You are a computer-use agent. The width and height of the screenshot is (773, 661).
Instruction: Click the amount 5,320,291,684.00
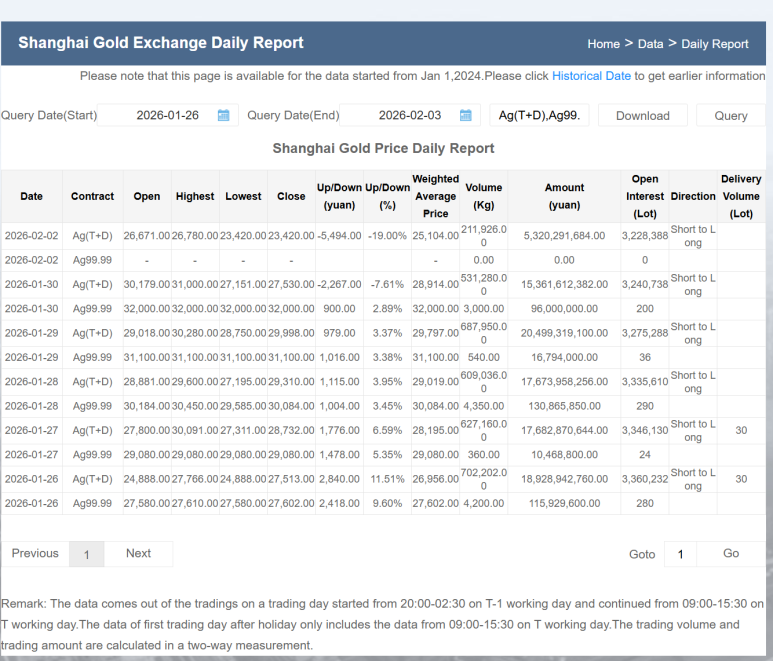point(564,236)
